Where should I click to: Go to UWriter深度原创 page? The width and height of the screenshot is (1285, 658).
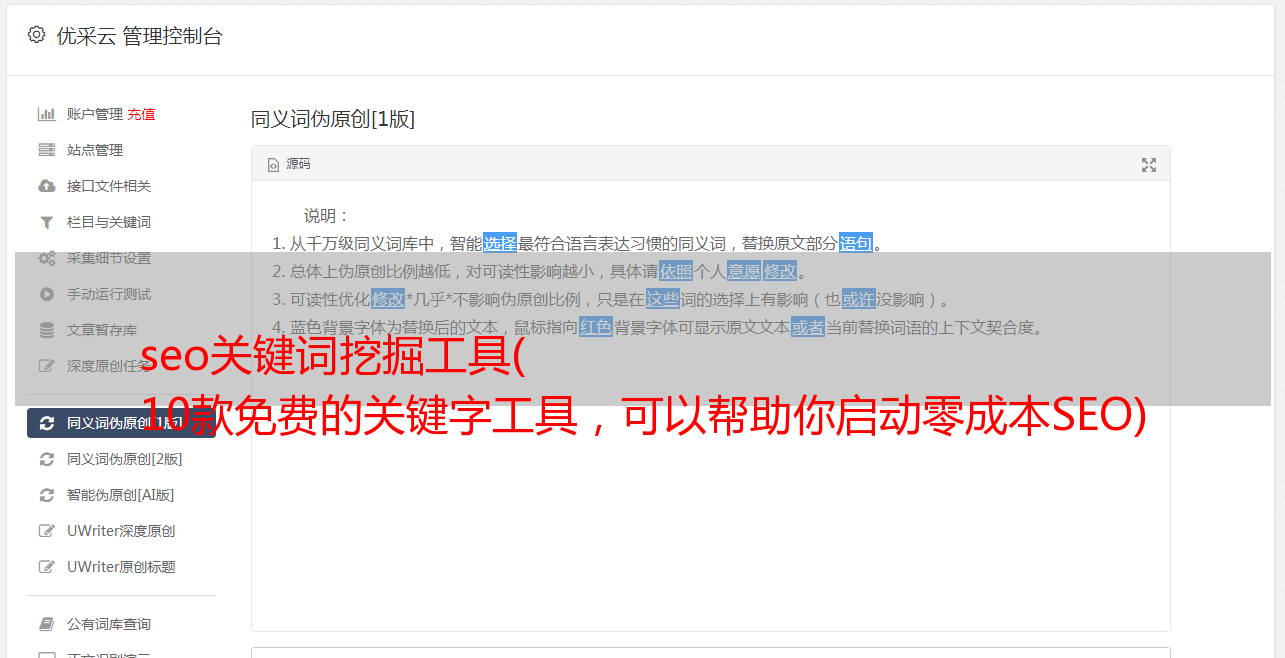tap(121, 531)
